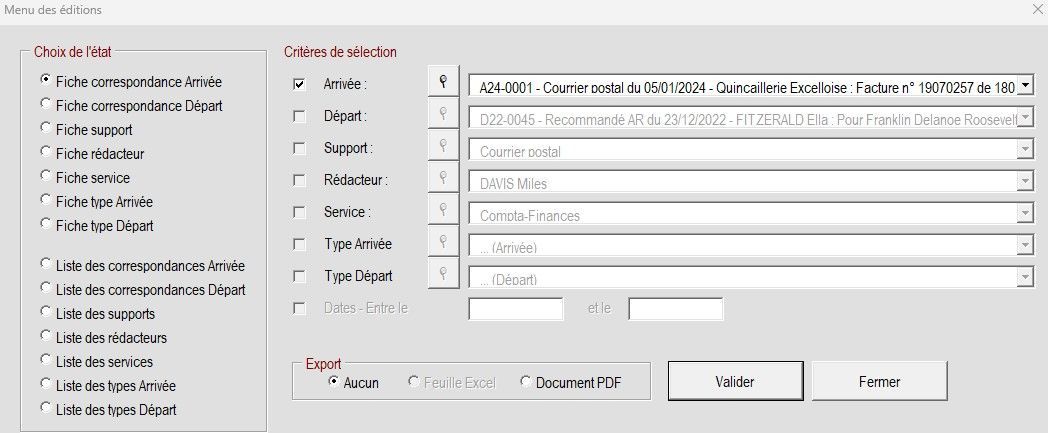Click the search pin icon next to Départ
Screen dimensions: 1048x433
coord(442,116)
